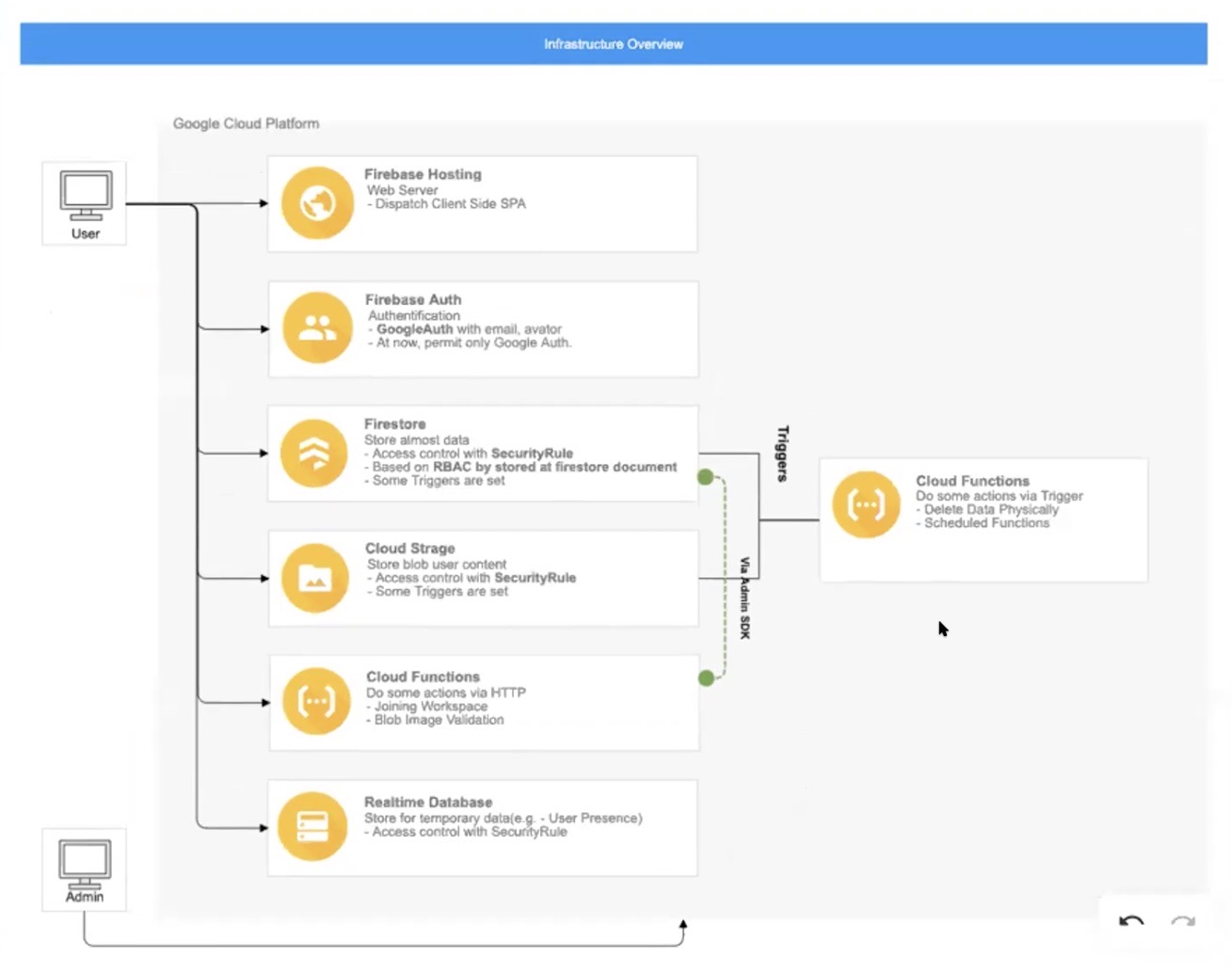This screenshot has width=1232, height=972.
Task: Select the Cloud Strage heading text
Action: [x=410, y=548]
